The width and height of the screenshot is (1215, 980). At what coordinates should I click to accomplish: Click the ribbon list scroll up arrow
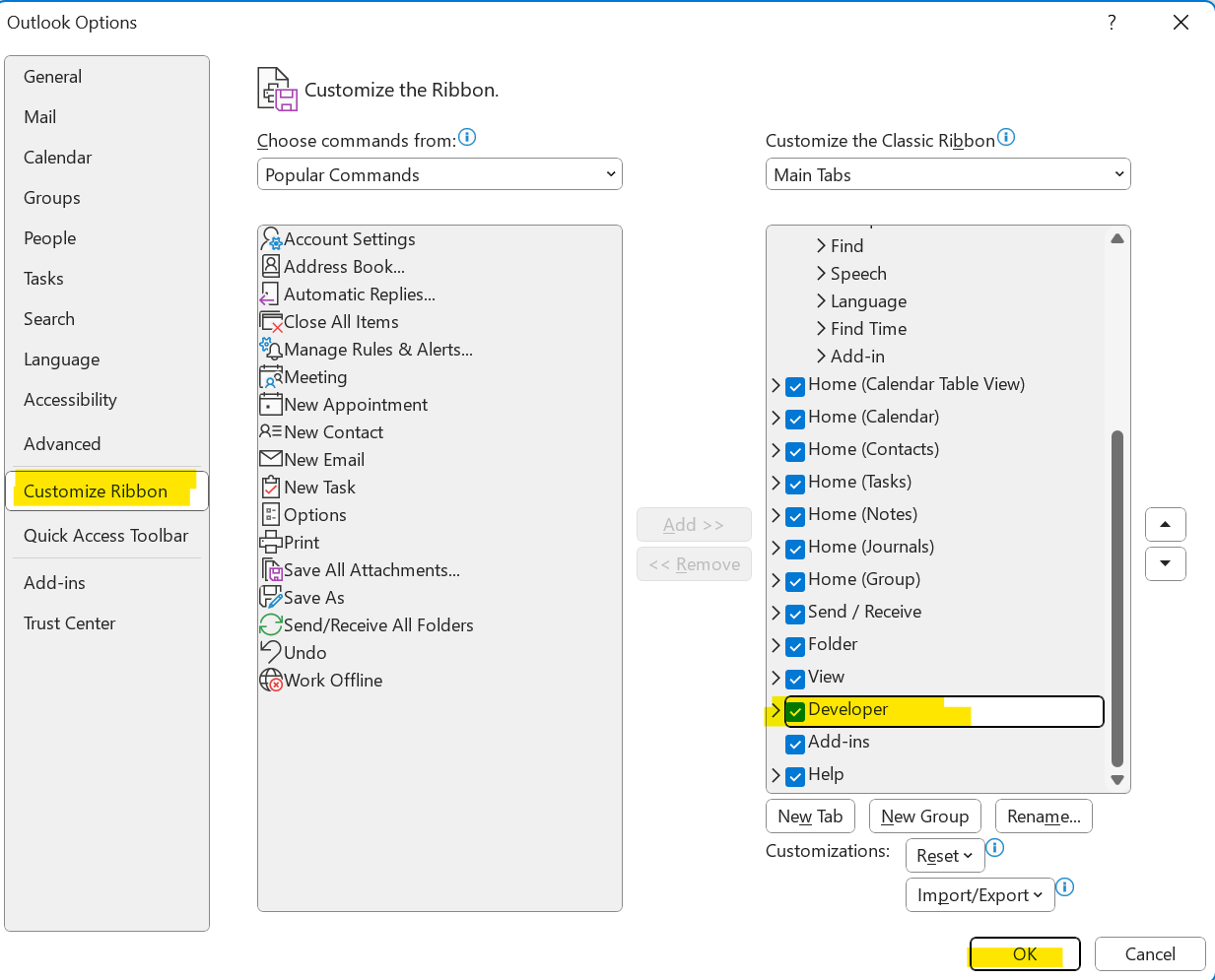[1117, 238]
